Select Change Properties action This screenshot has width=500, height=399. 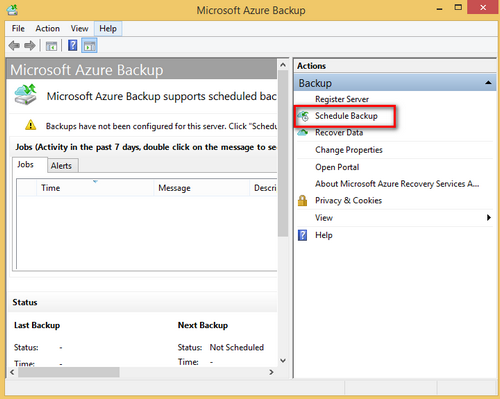349,150
